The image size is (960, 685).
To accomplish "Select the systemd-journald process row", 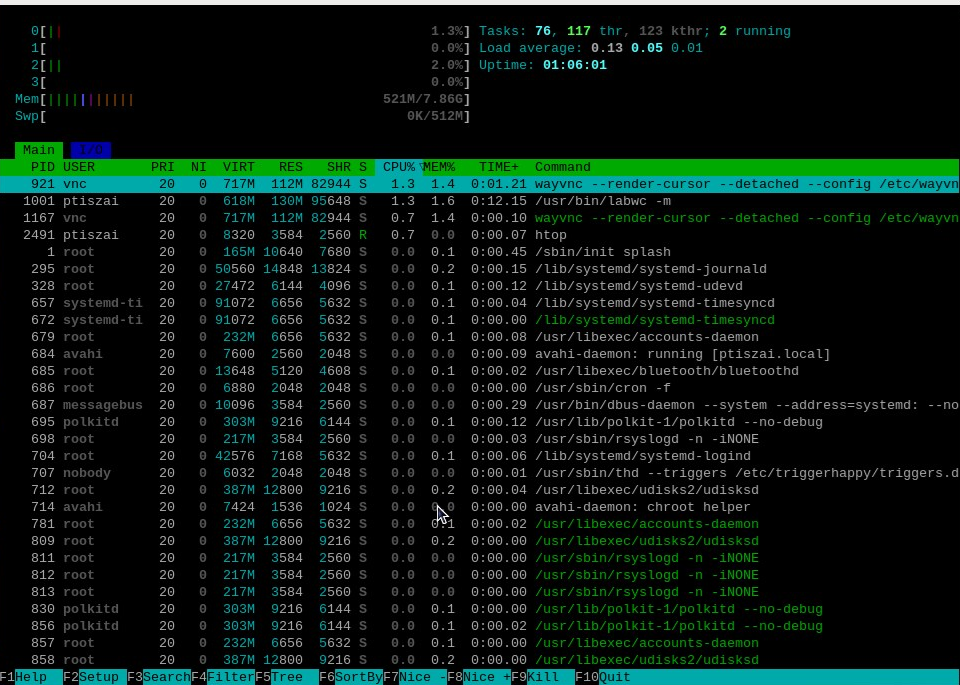I will click(x=480, y=269).
